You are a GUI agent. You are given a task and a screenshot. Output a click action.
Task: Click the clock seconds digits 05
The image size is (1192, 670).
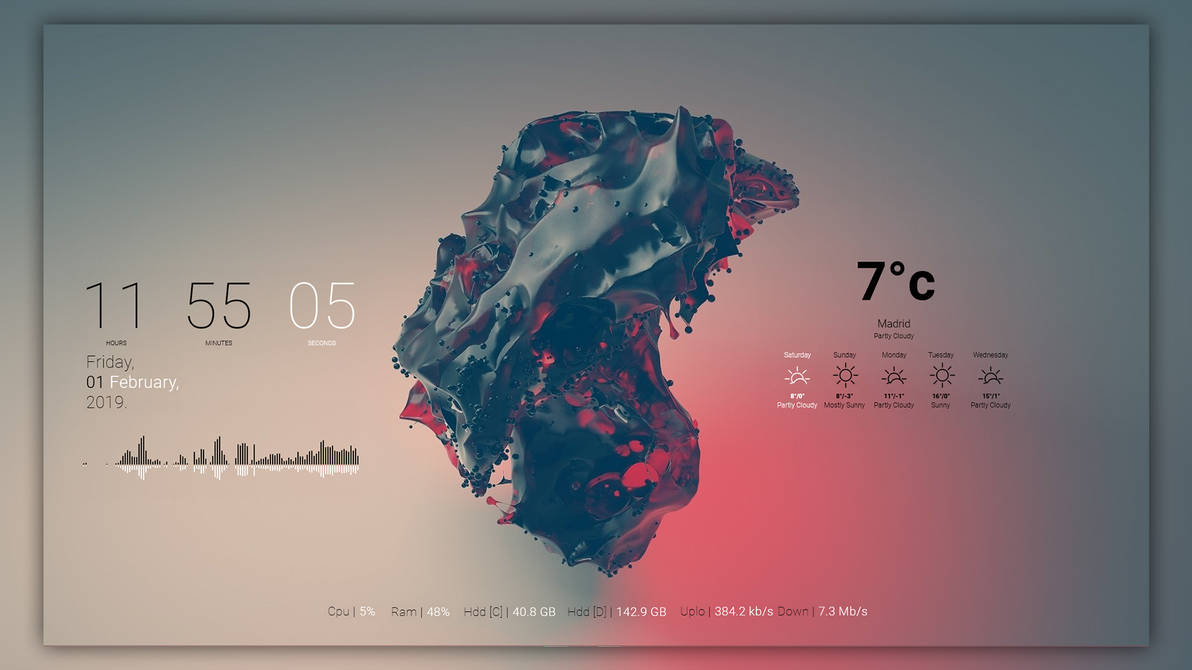[322, 306]
